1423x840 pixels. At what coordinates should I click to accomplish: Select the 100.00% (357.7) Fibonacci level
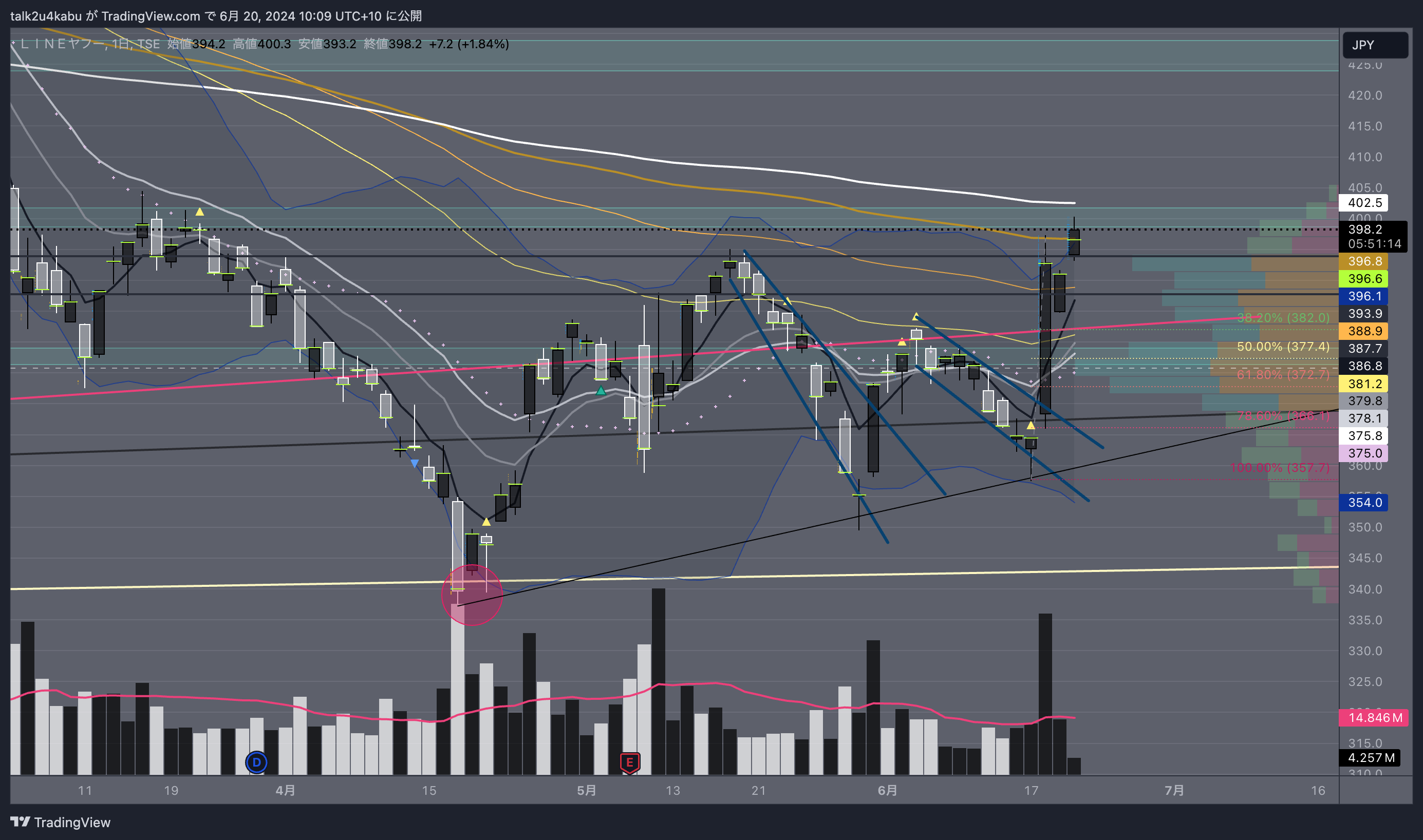[x=1280, y=468]
